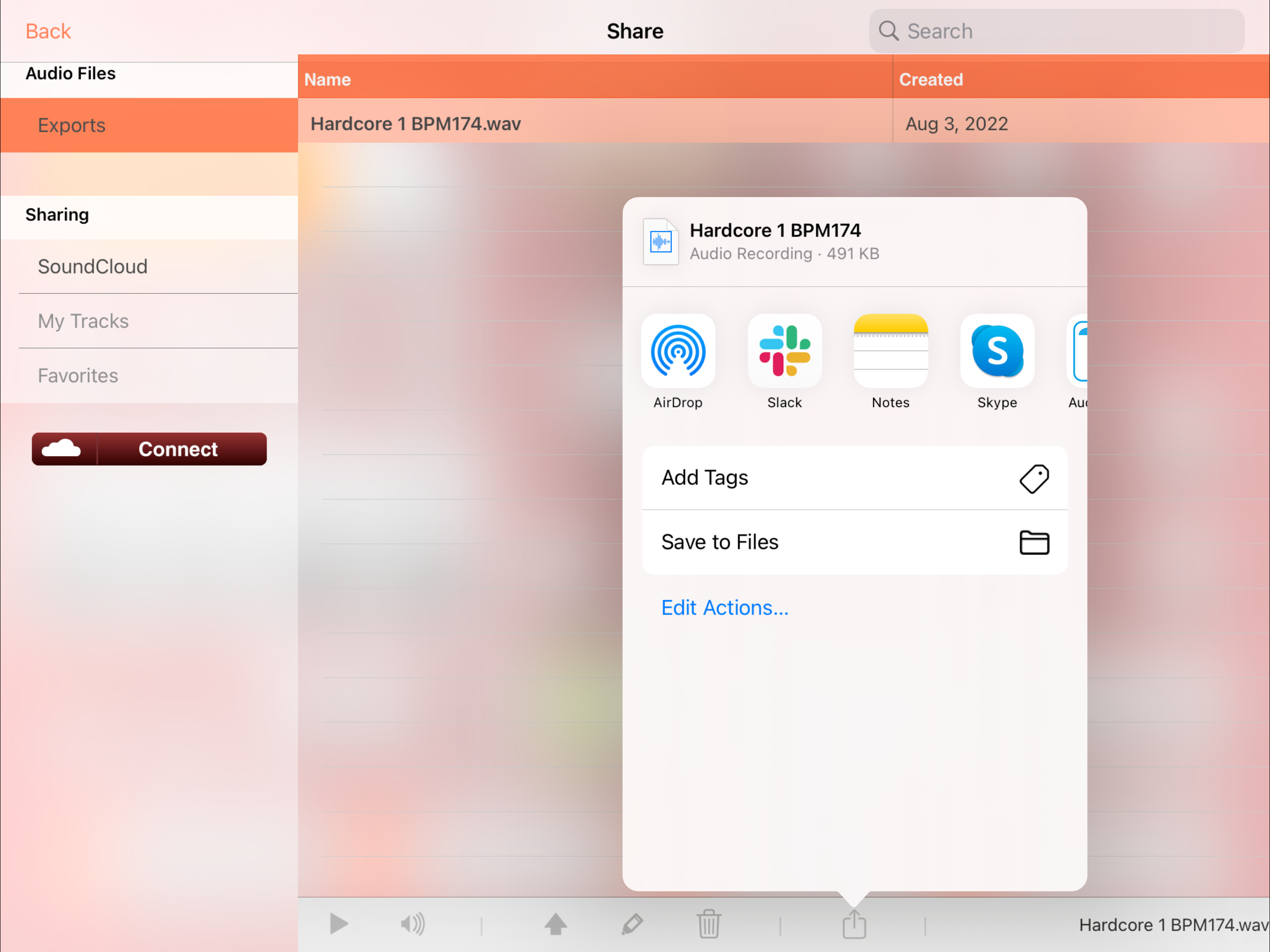The height and width of the screenshot is (952, 1270).
Task: Share the file via Slack
Action: tap(784, 351)
